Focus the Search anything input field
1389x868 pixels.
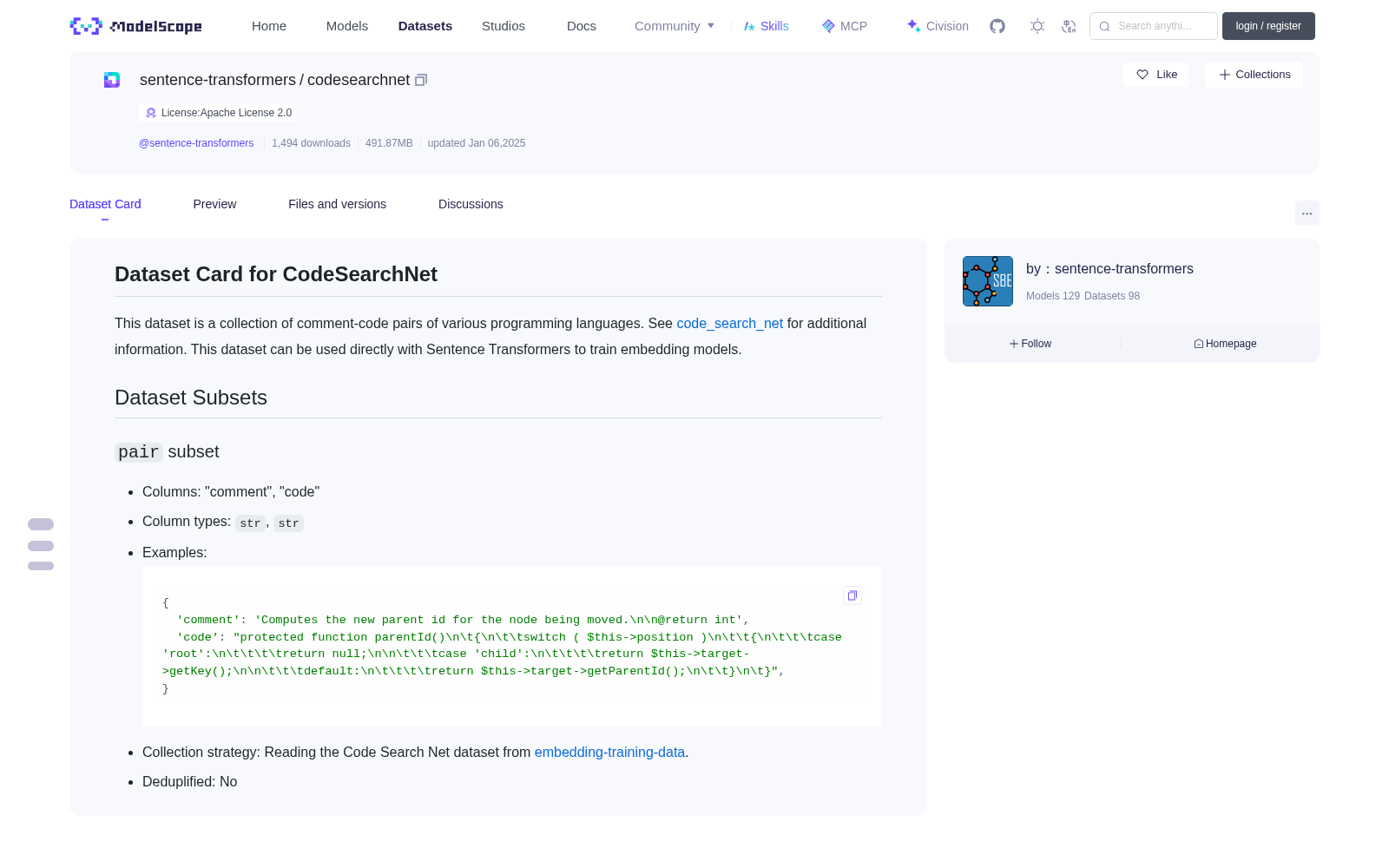click(x=1154, y=26)
